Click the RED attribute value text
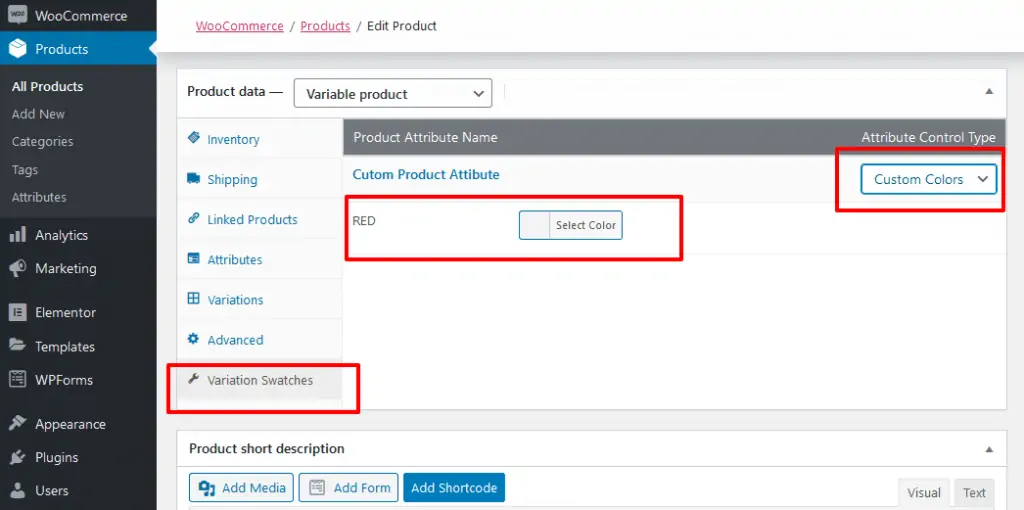The image size is (1024, 510). [x=364, y=221]
